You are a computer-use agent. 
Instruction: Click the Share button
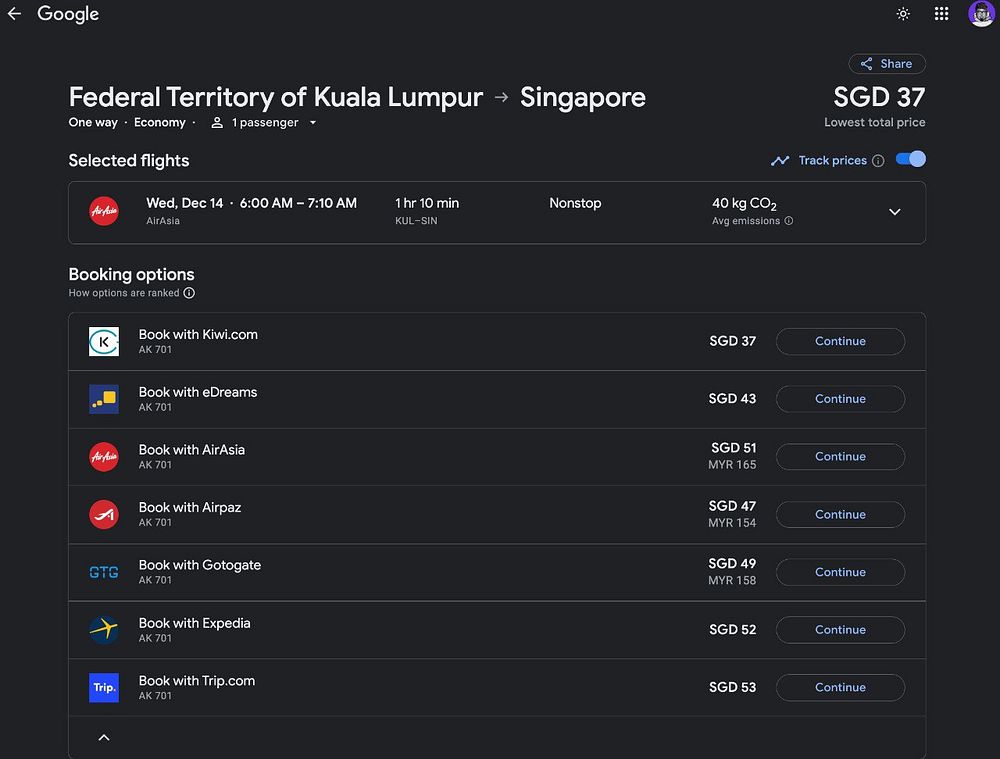pos(887,64)
